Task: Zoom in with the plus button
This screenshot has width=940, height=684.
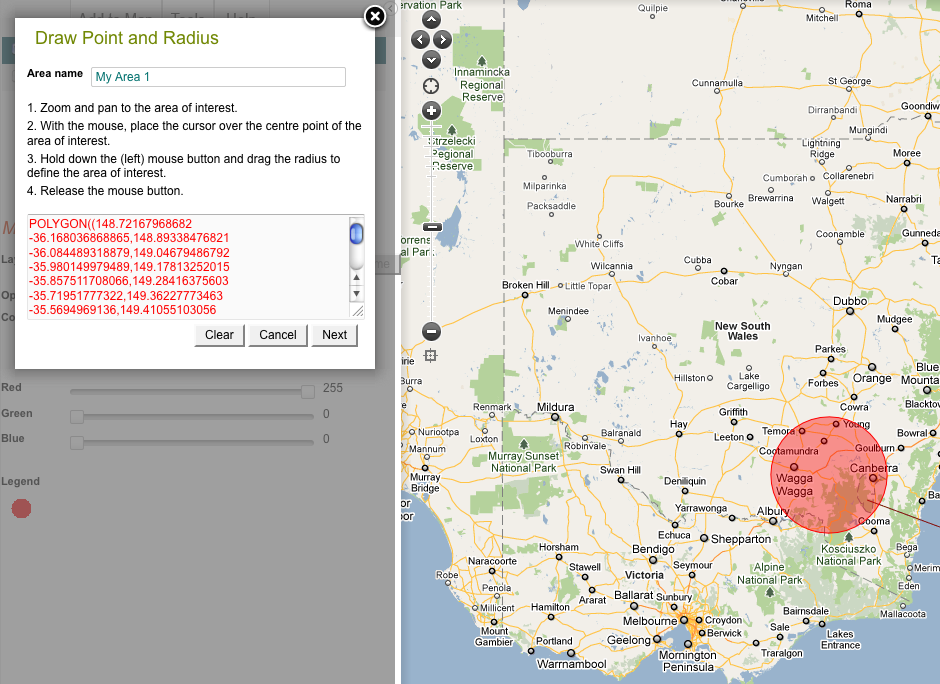Action: click(432, 110)
